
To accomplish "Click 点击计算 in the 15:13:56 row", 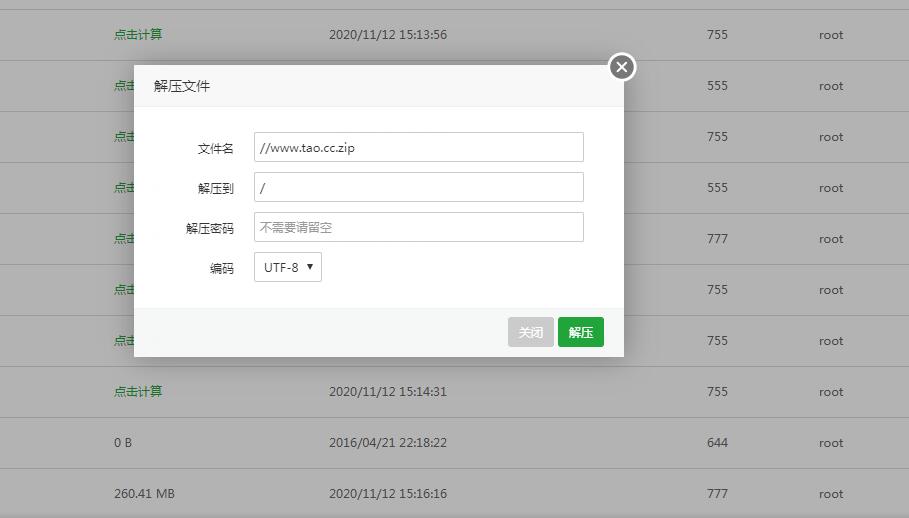I will (x=138, y=34).
